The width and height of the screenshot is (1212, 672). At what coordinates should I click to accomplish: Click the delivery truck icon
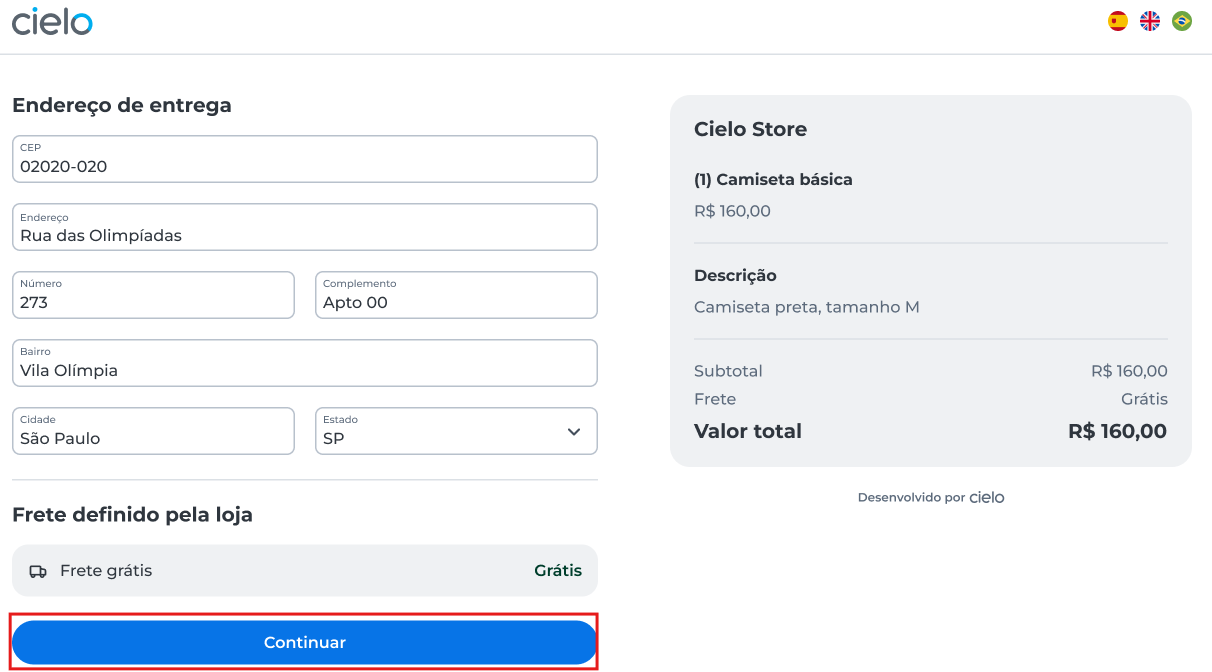pyautogui.click(x=38, y=571)
